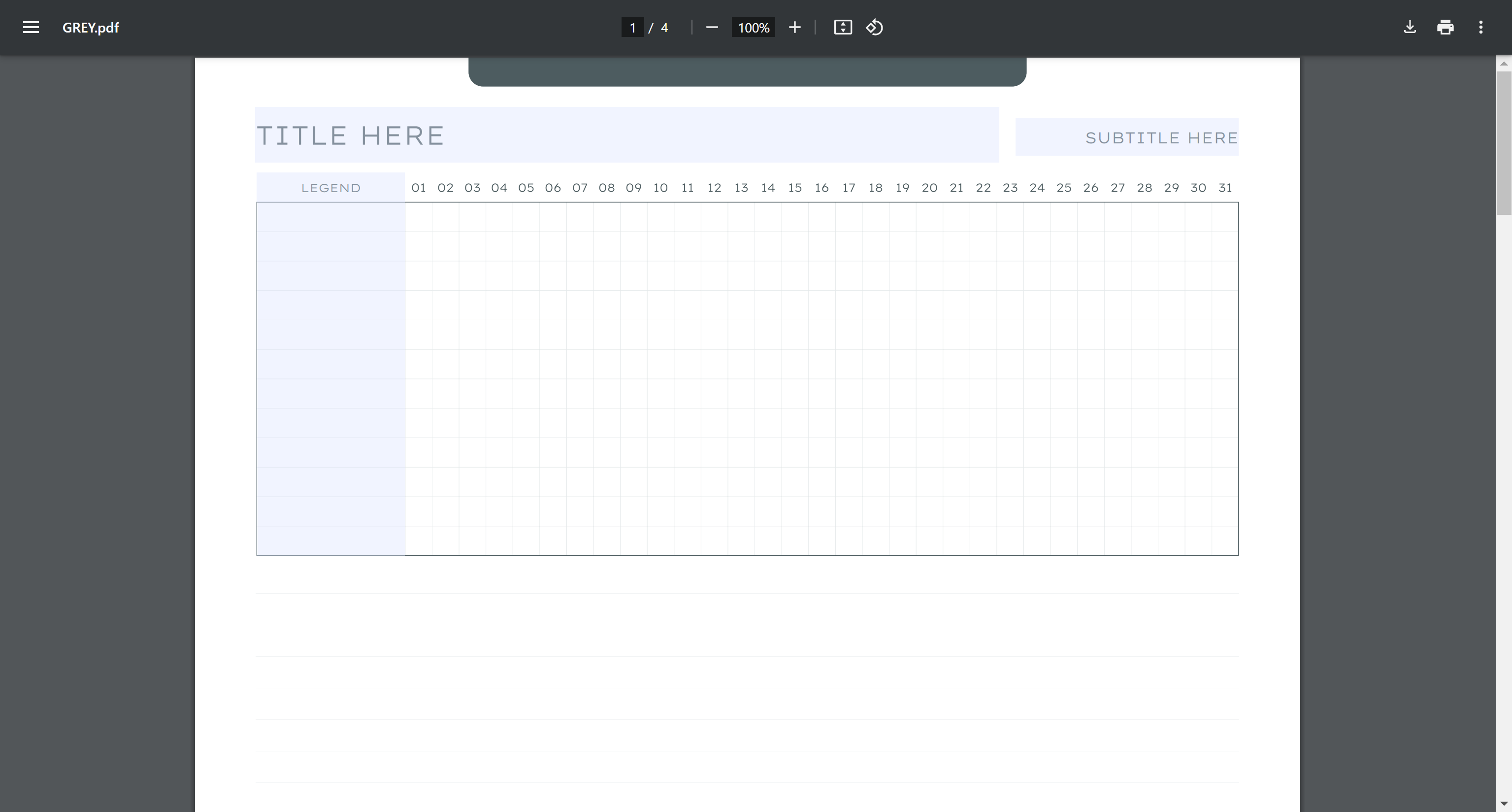The height and width of the screenshot is (812, 1512).
Task: Click the print icon for GREY.pdf
Action: click(1445, 27)
